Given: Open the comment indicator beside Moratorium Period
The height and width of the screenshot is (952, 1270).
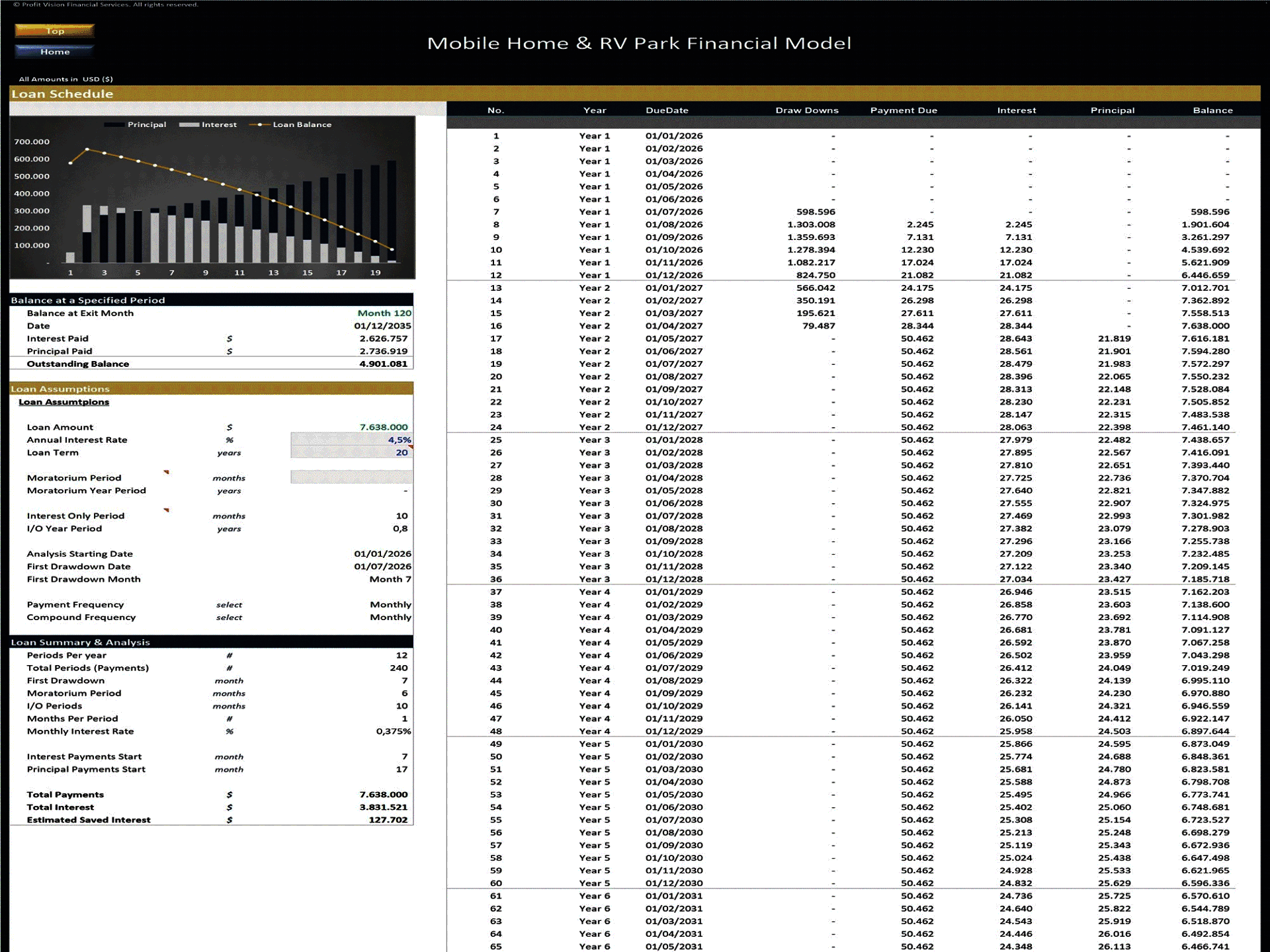Looking at the screenshot, I should [167, 471].
